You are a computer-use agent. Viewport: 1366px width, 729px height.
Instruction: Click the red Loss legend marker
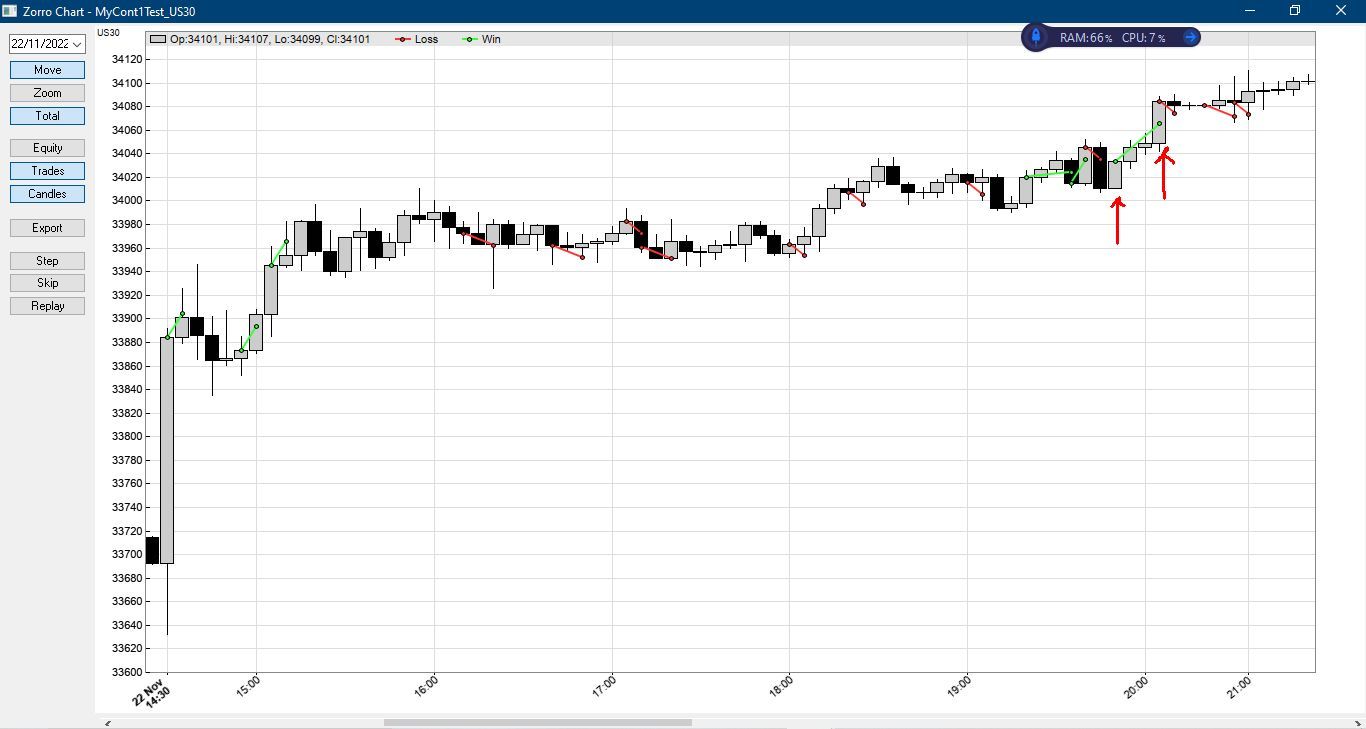(403, 39)
